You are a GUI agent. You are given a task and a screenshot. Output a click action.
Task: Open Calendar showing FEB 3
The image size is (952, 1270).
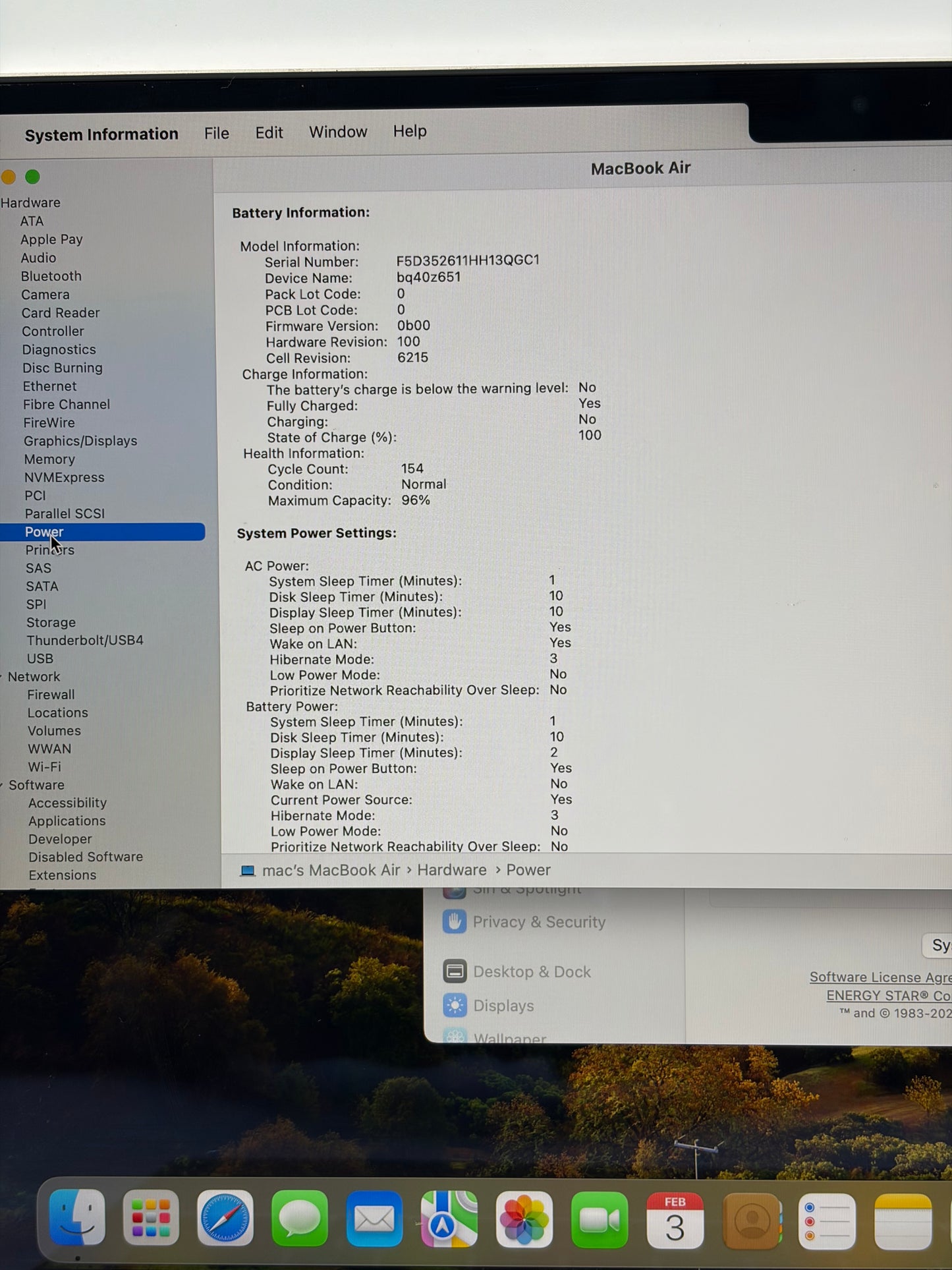tap(675, 1221)
